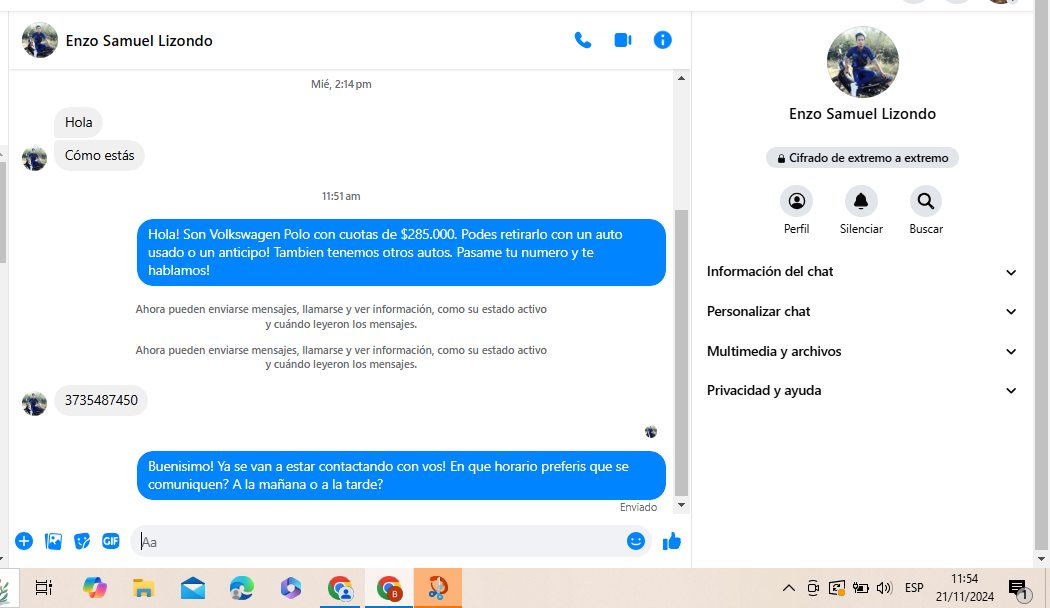Open volume control in system tray

click(884, 588)
